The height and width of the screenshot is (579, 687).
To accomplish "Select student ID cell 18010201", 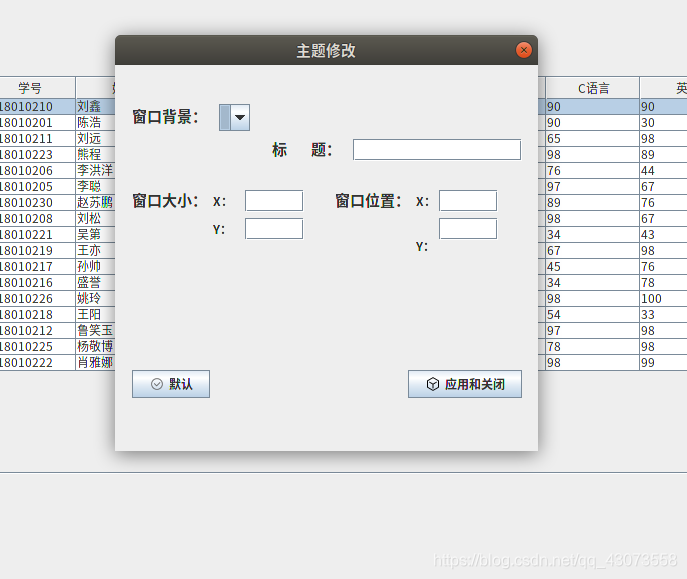I will (38, 123).
